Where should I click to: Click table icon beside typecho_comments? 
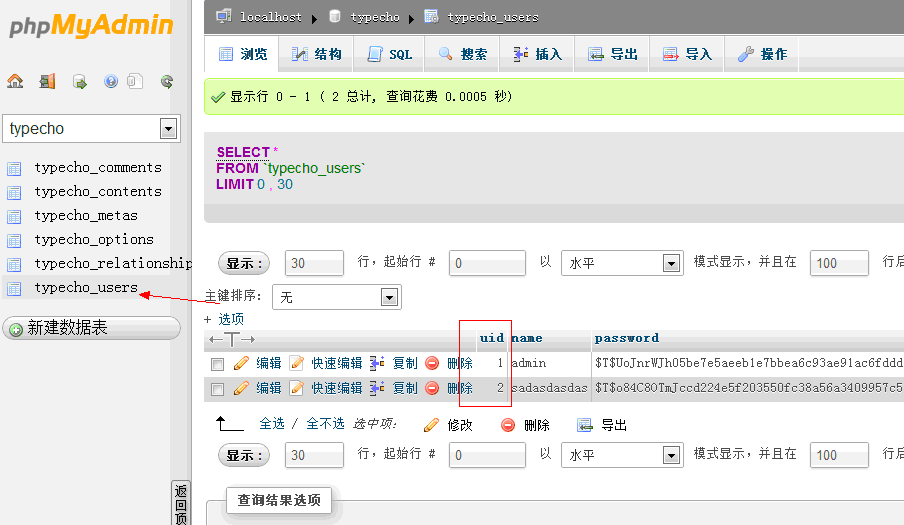(x=14, y=168)
